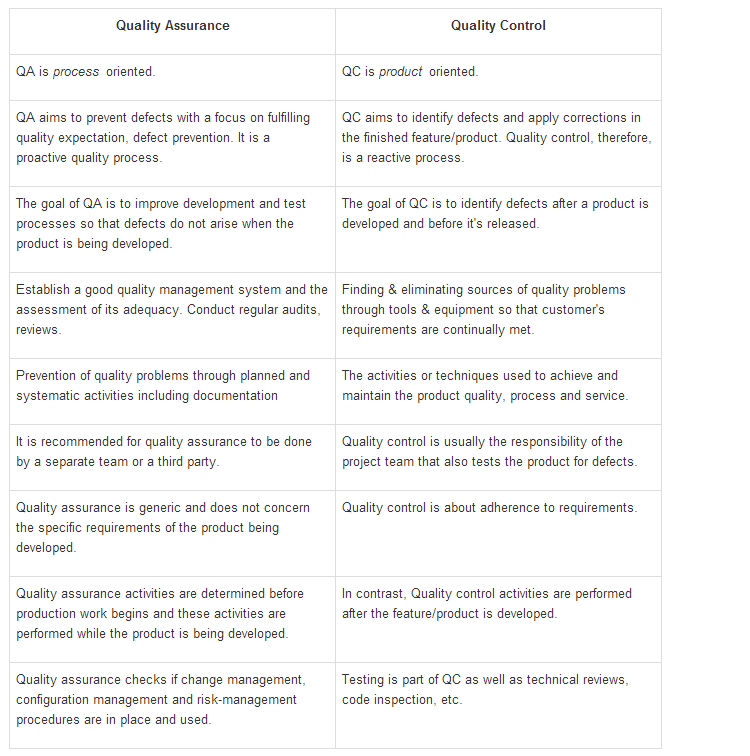
Task: Click the 'QC aims to identify defects' cell
Action: (x=498, y=138)
